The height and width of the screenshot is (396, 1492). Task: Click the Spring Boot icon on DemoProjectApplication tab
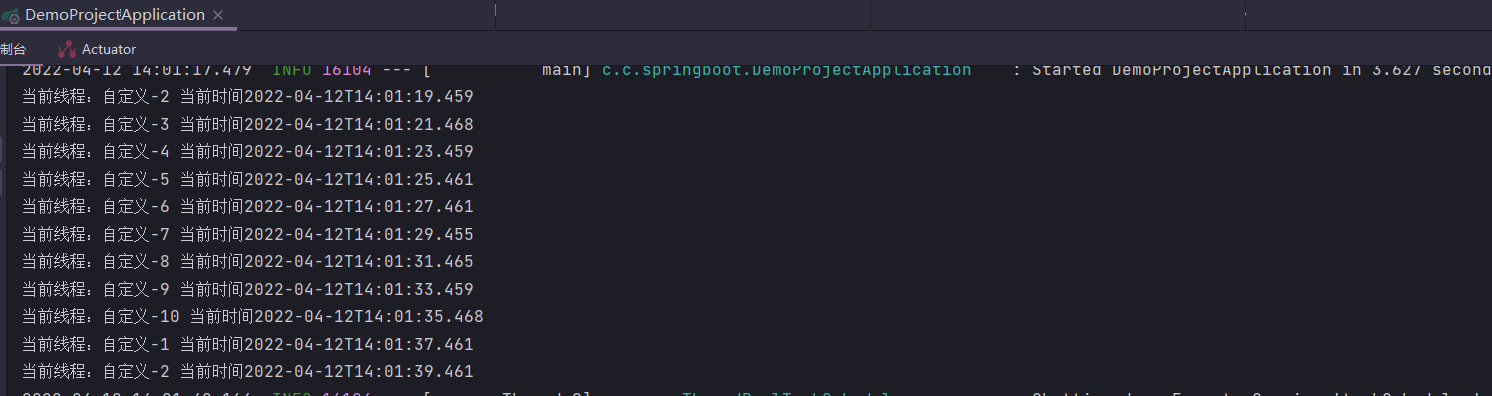pos(9,15)
